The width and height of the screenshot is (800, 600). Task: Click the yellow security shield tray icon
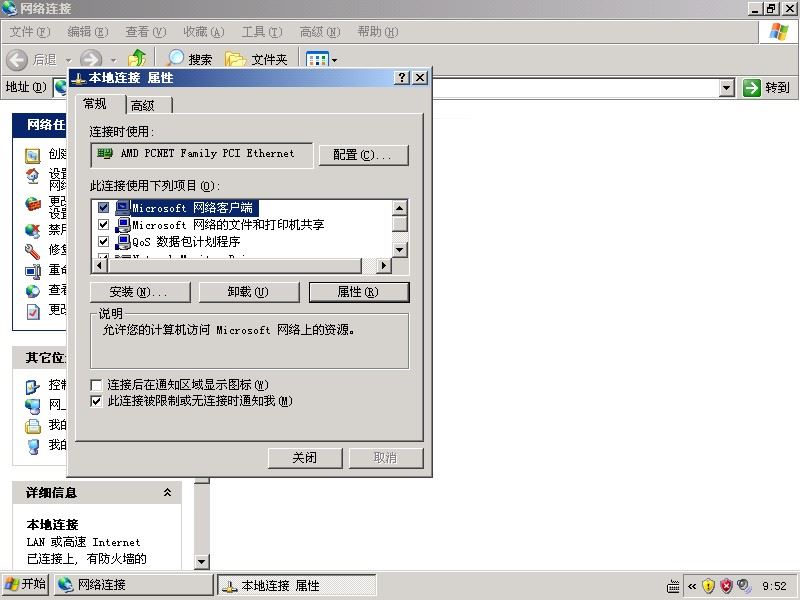coord(708,586)
